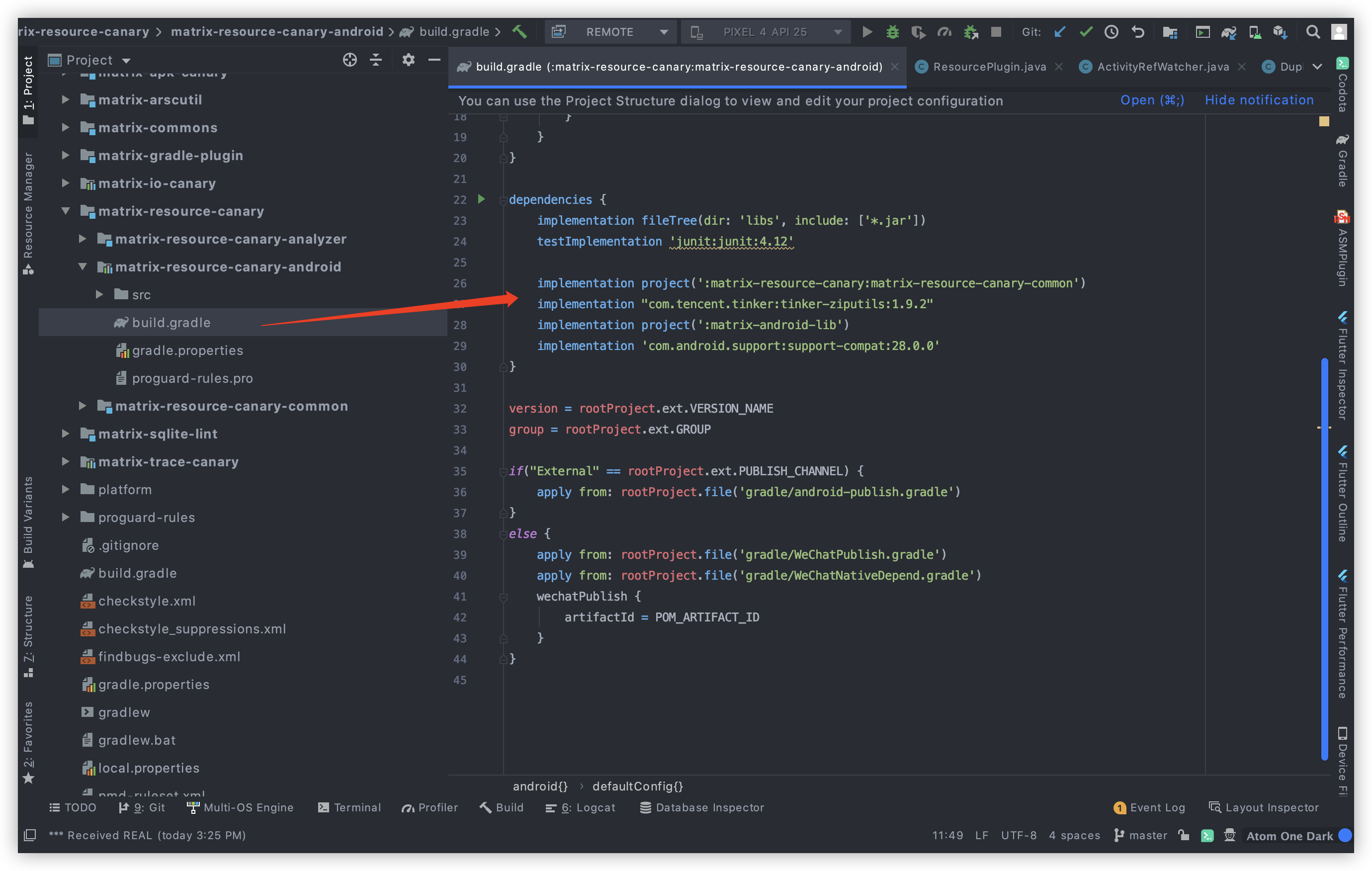Start debugging with the green bug icon

point(892,32)
